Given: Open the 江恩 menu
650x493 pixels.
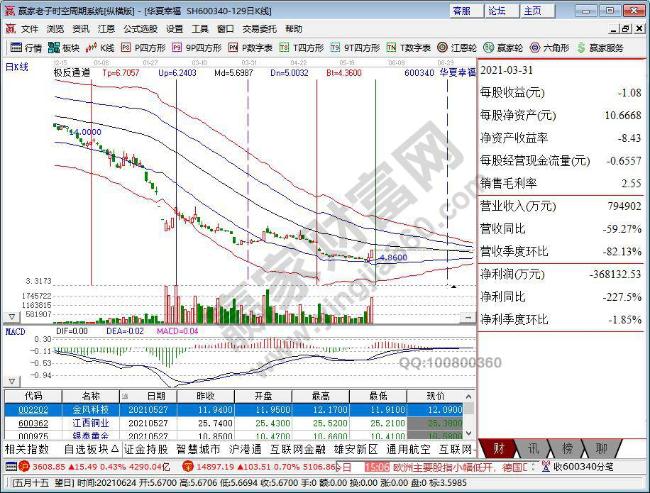Looking at the screenshot, I should [x=106, y=29].
